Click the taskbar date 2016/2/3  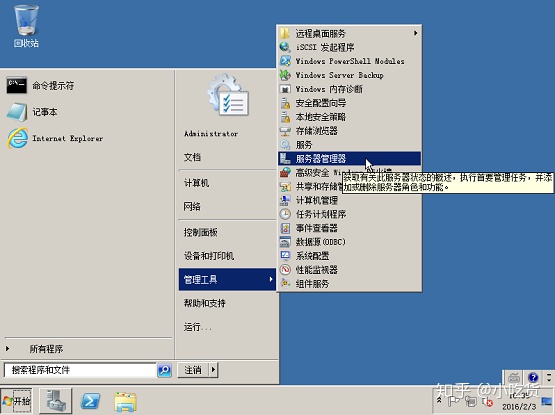pyautogui.click(x=519, y=406)
